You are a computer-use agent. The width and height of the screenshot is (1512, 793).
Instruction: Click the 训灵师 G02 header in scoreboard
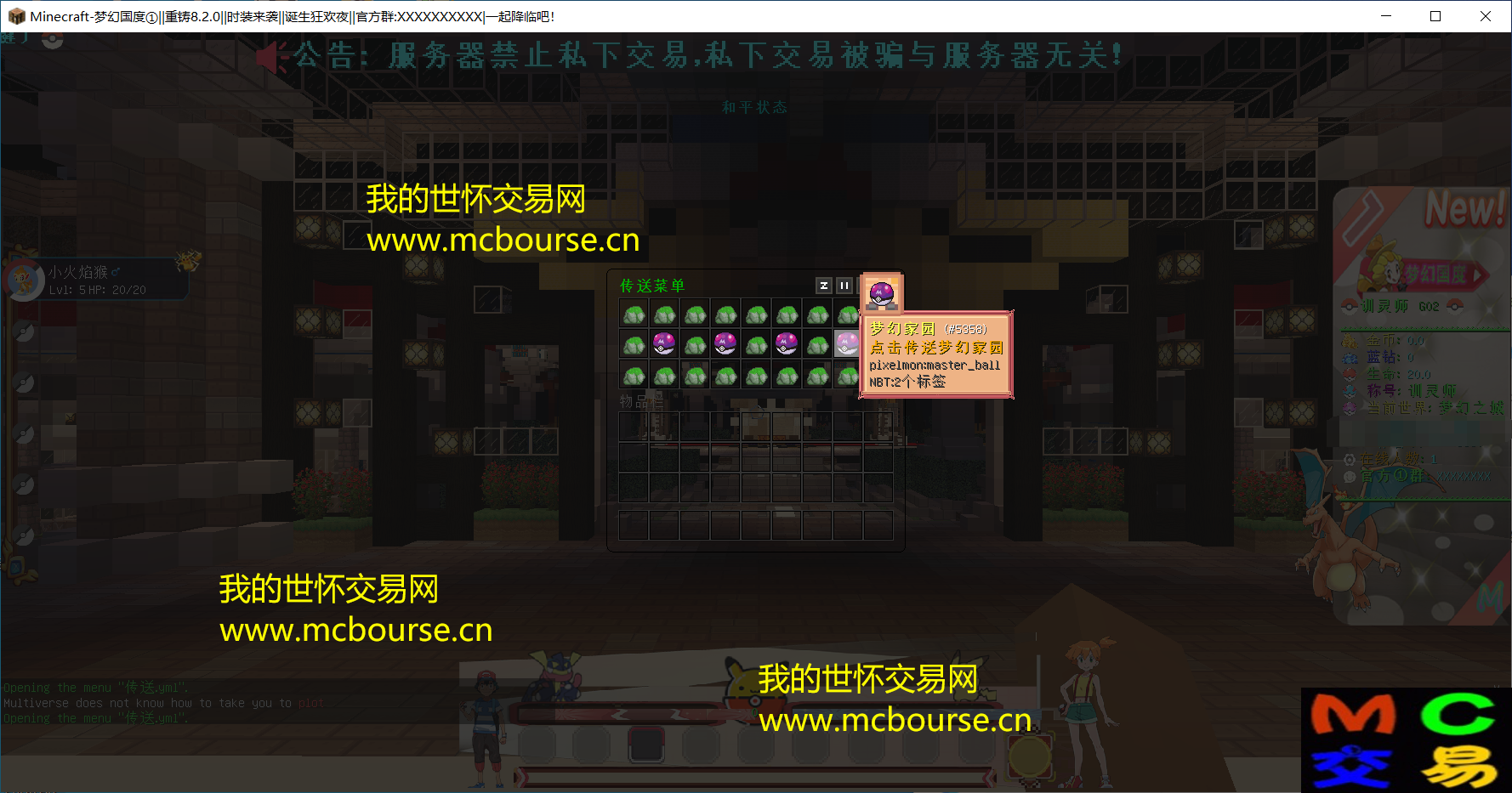coord(1401,306)
